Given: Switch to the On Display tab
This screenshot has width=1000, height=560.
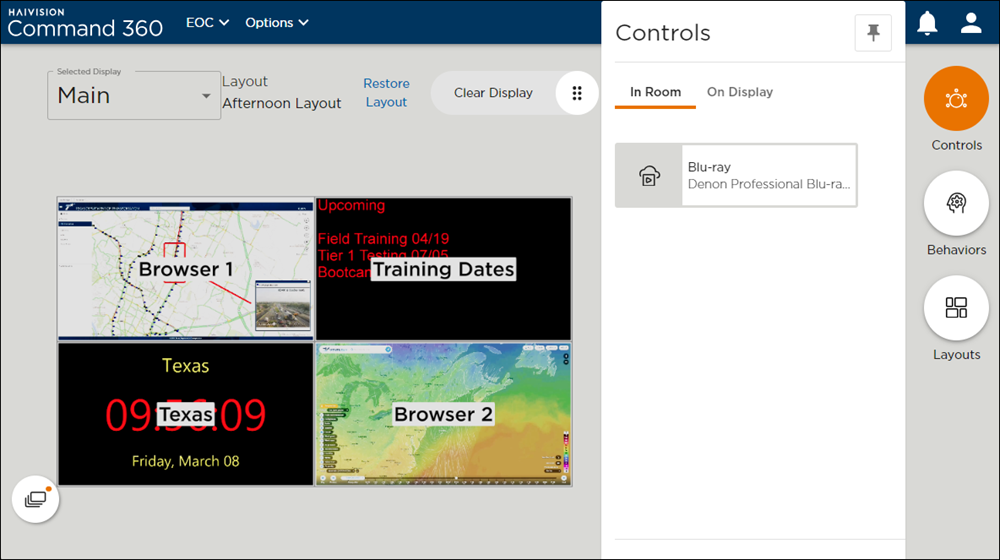Looking at the screenshot, I should point(740,92).
